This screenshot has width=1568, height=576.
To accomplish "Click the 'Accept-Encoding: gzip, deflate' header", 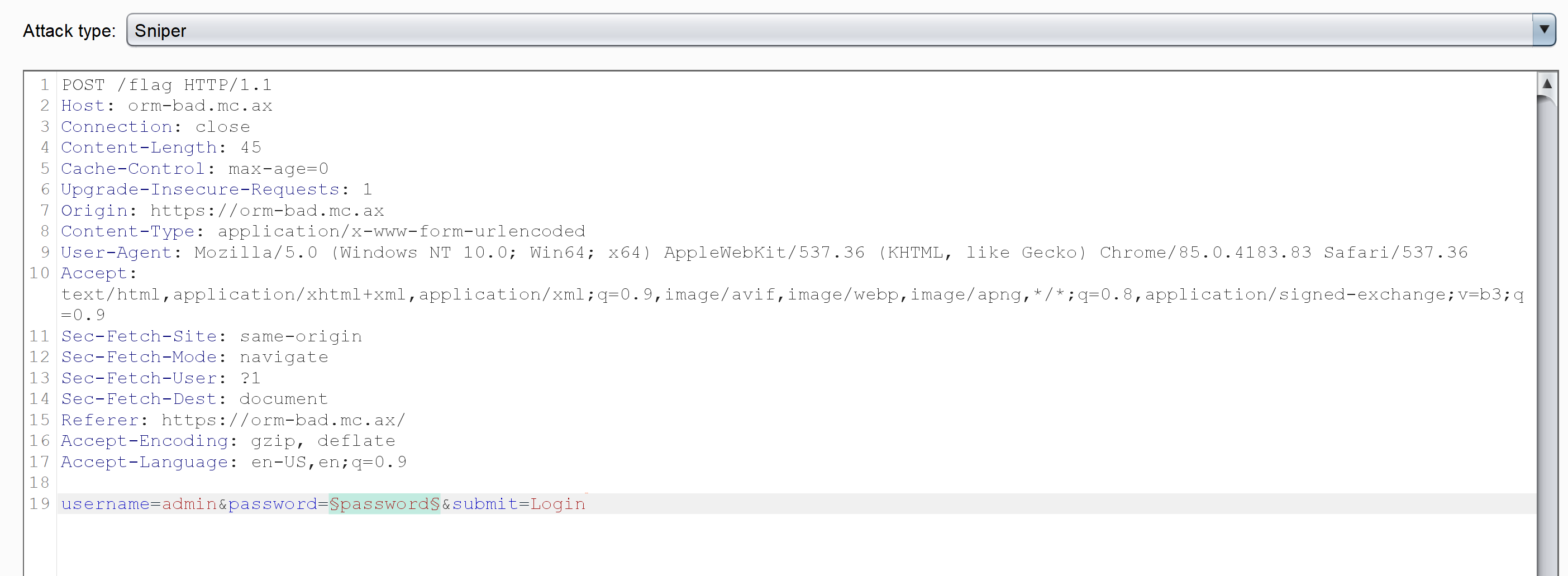I will (228, 441).
